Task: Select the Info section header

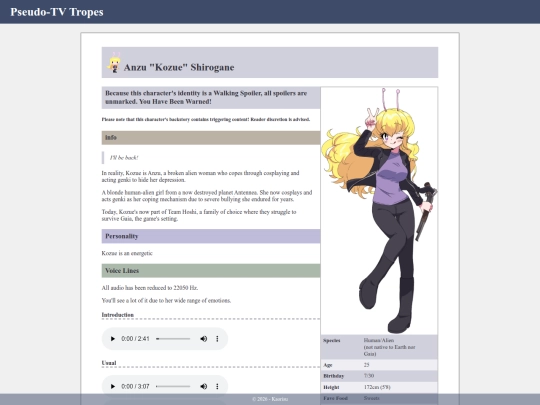Action: point(211,138)
